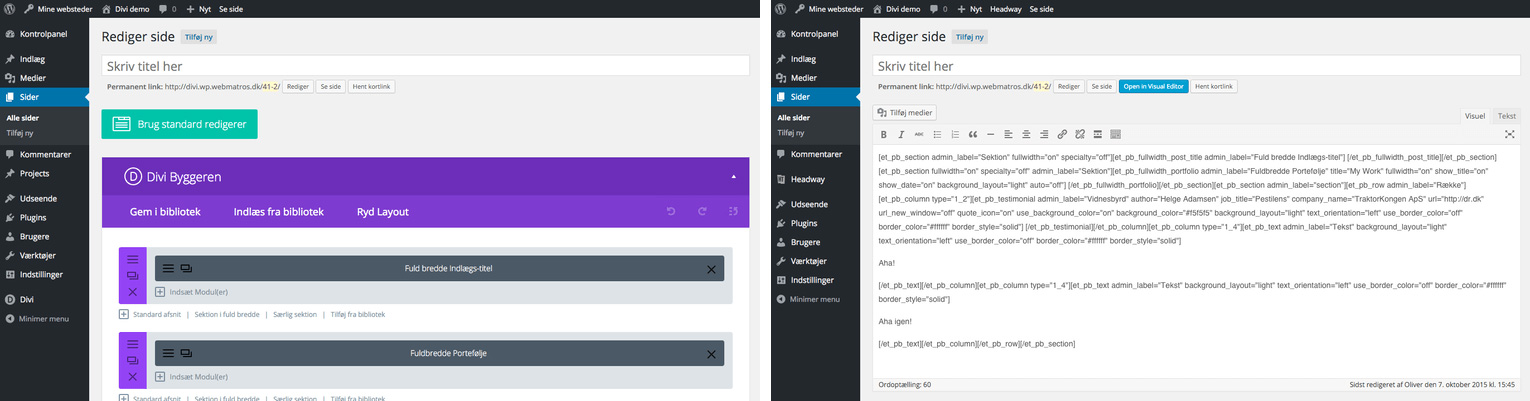Open WordPress logo menu in left admin bar

10,8
